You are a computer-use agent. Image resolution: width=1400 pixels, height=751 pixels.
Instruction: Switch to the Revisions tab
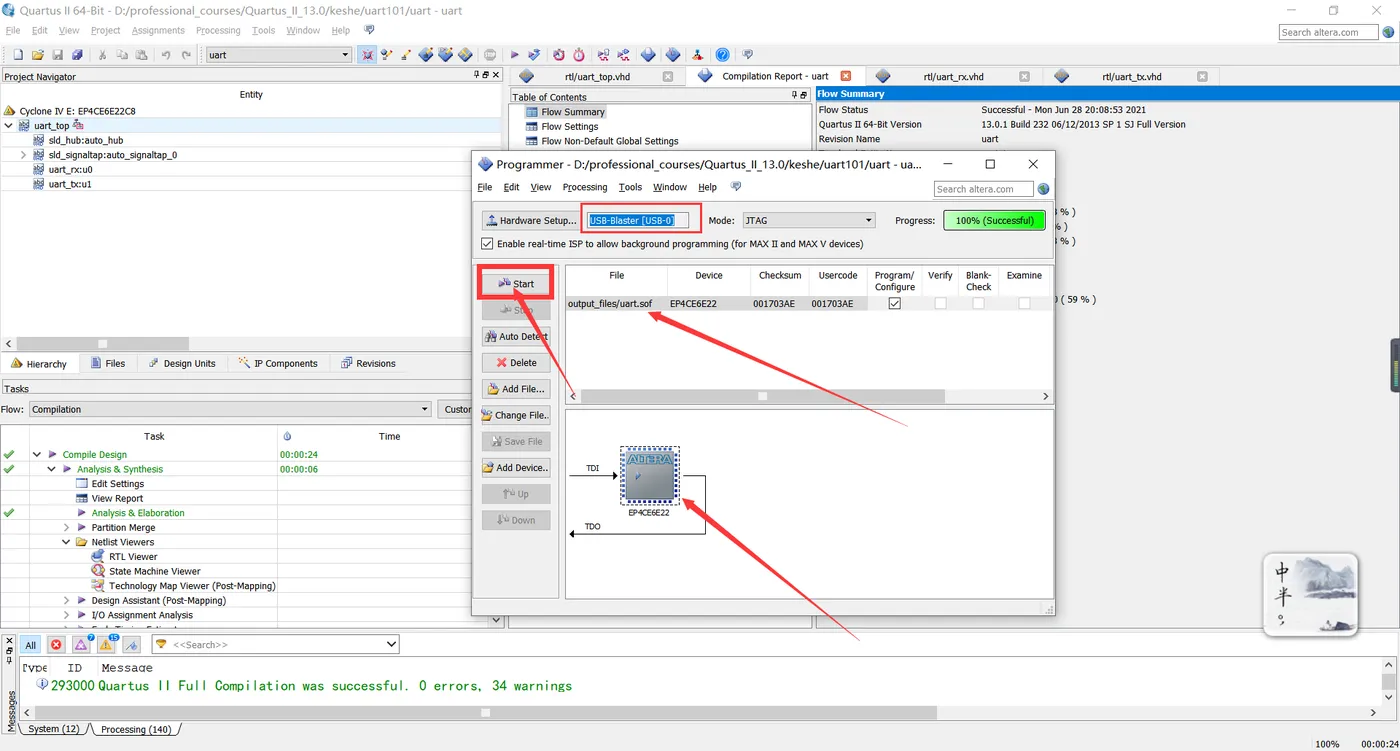click(368, 363)
